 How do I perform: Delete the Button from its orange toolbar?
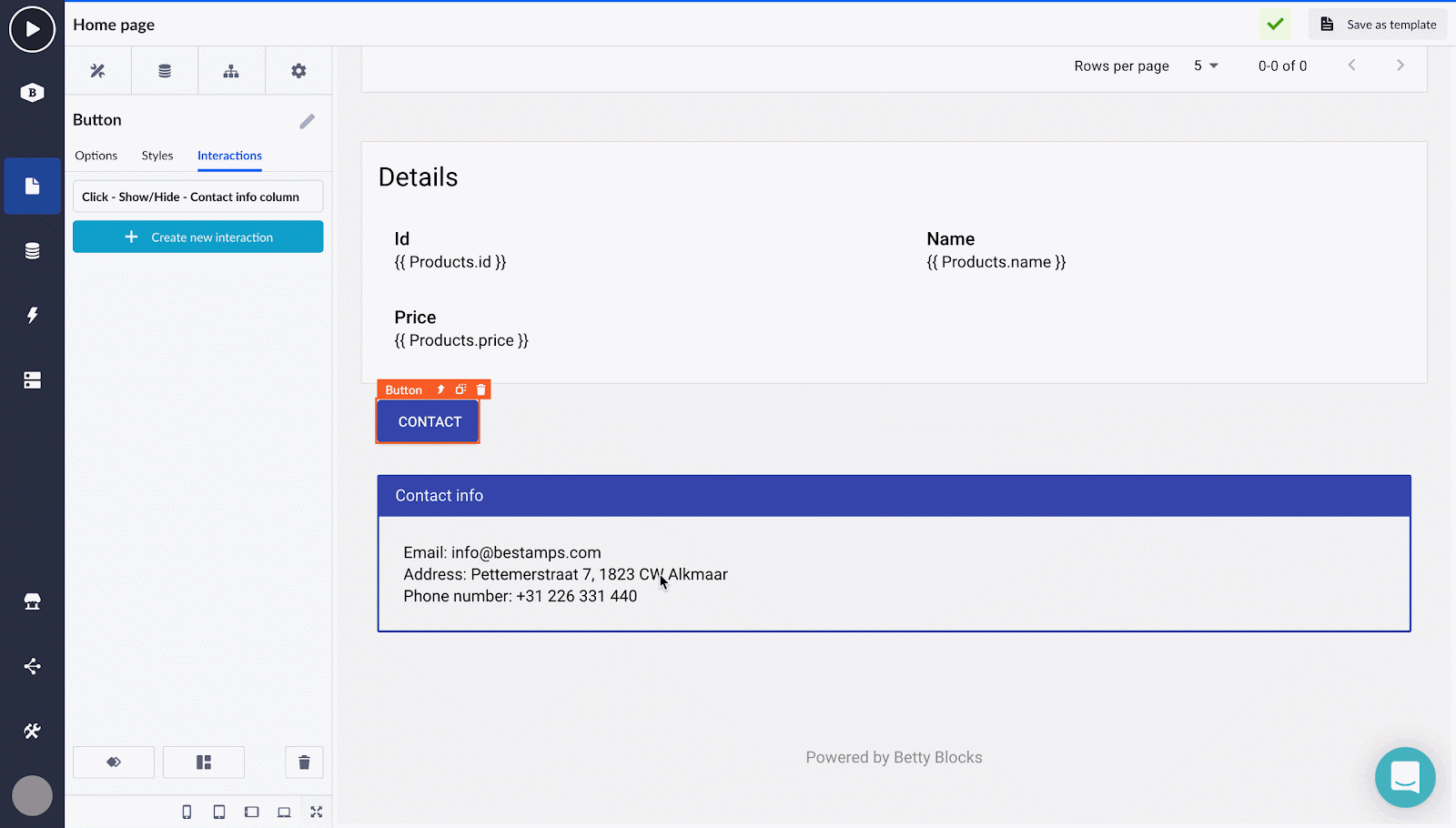(x=481, y=389)
